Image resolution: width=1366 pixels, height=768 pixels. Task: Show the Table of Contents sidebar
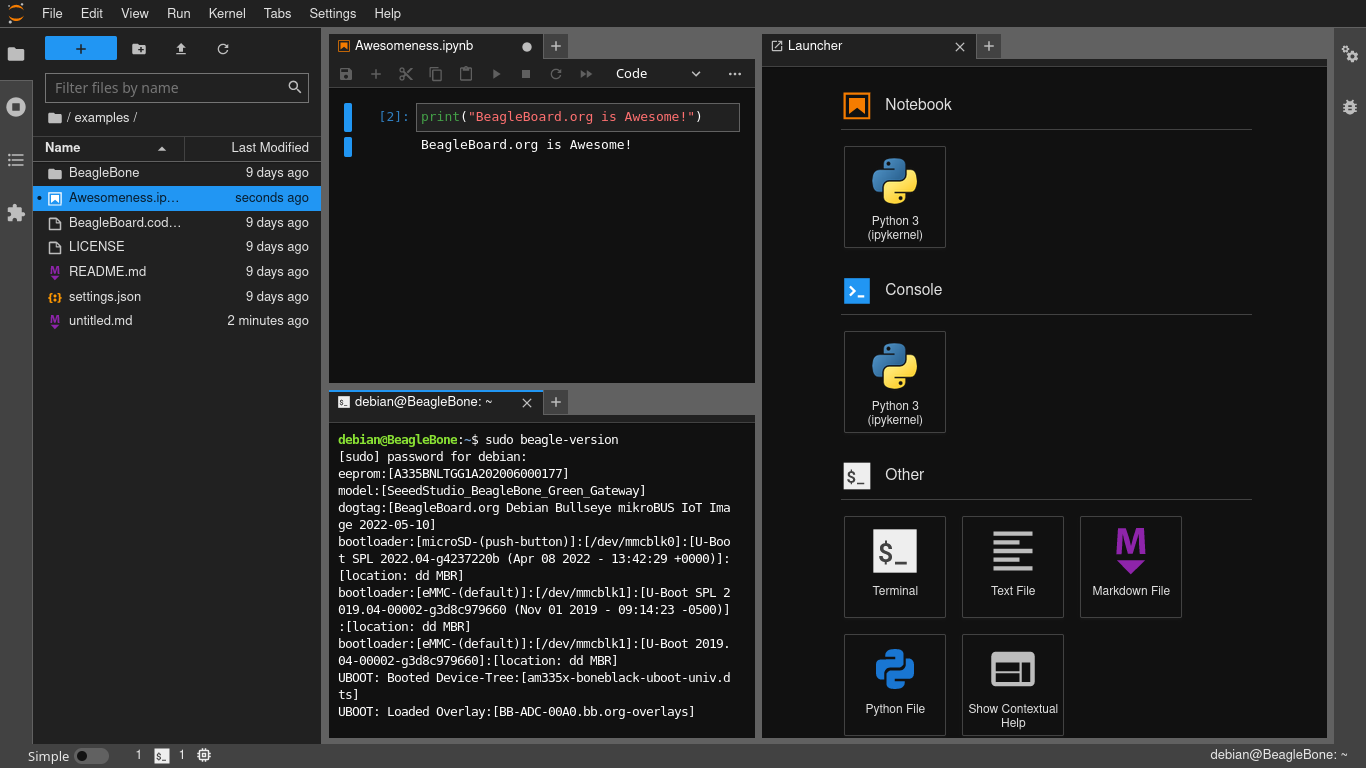click(16, 160)
